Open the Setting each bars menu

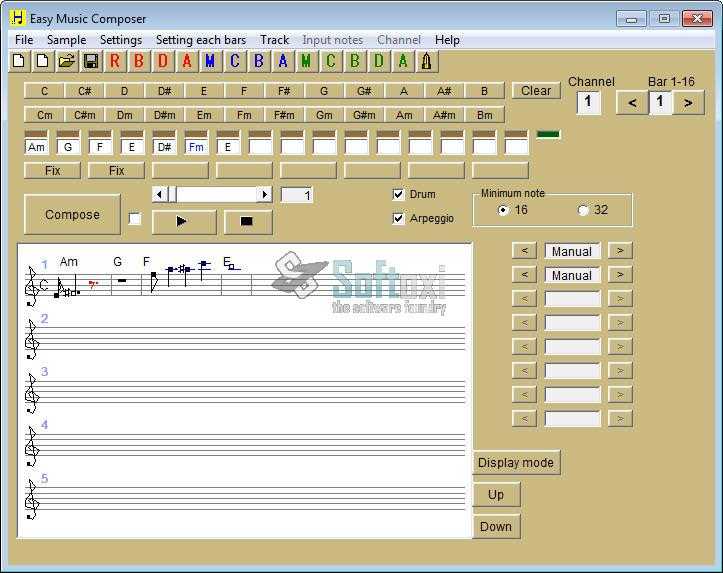pyautogui.click(x=201, y=40)
